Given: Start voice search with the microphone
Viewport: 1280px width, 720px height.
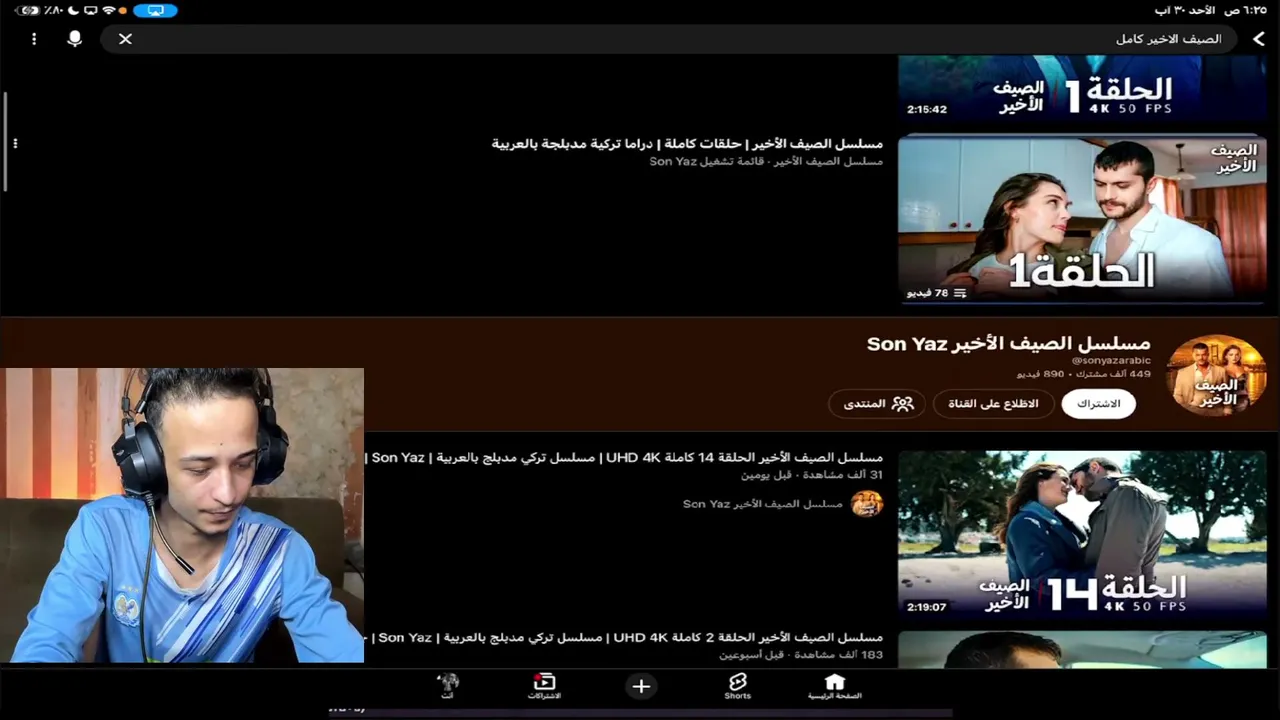Looking at the screenshot, I should (74, 39).
